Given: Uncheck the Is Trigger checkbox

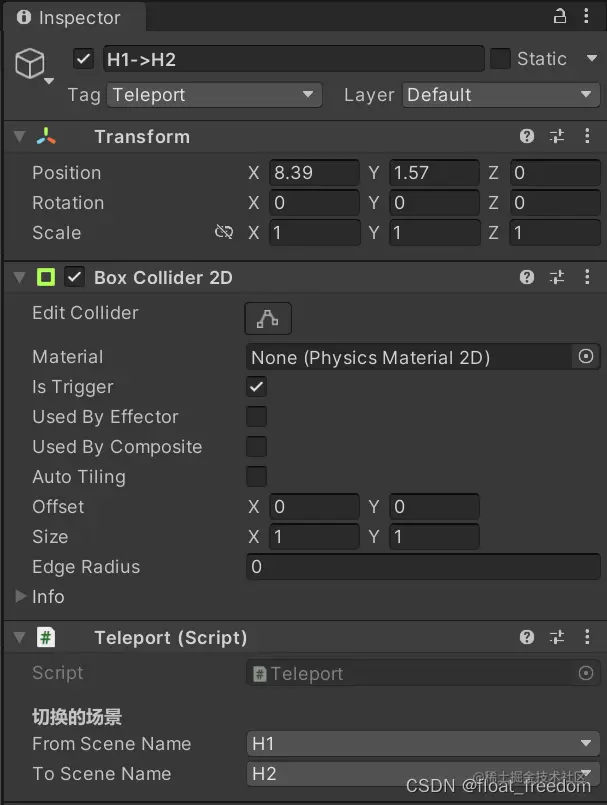Looking at the screenshot, I should pyautogui.click(x=257, y=386).
